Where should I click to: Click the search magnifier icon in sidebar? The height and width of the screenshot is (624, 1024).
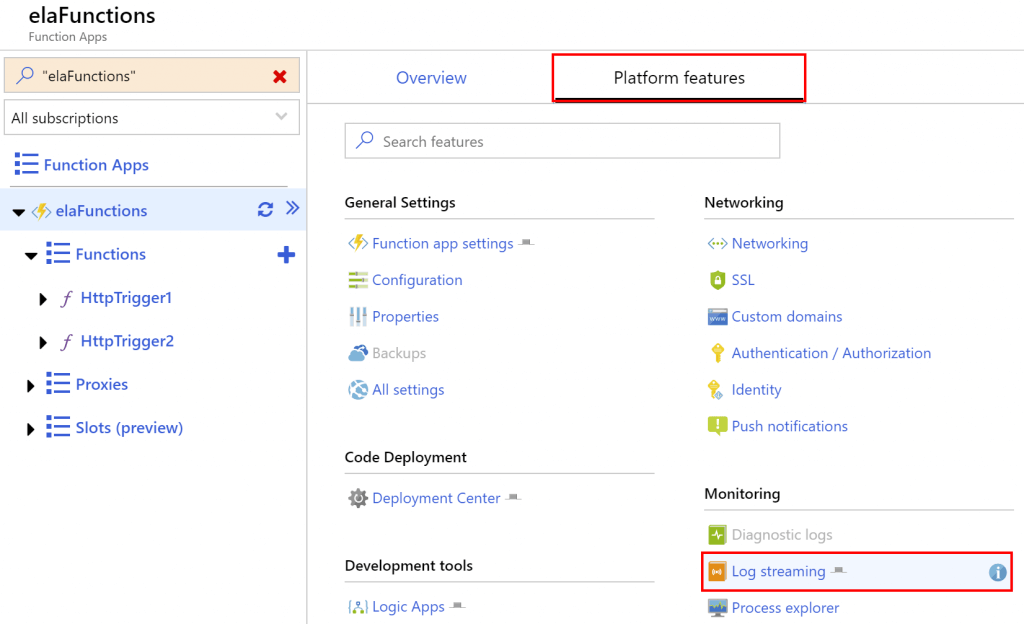pos(25,75)
